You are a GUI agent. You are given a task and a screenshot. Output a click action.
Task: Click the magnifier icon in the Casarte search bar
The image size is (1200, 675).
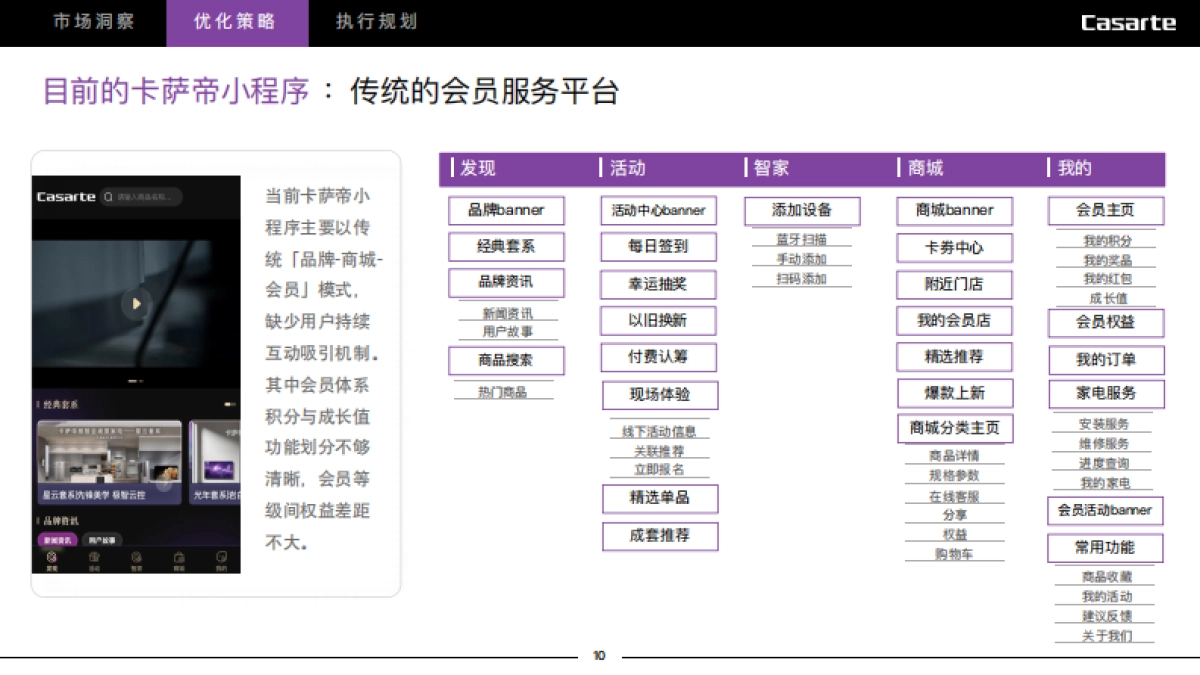[x=108, y=197]
